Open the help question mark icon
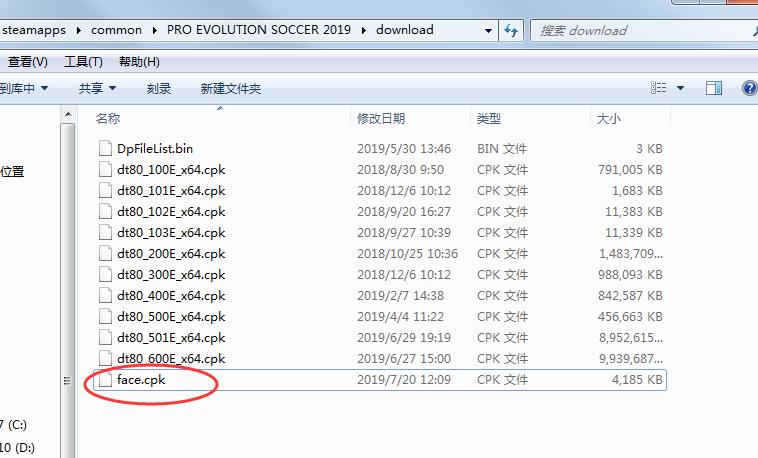This screenshot has height=458, width=758. 749,88
